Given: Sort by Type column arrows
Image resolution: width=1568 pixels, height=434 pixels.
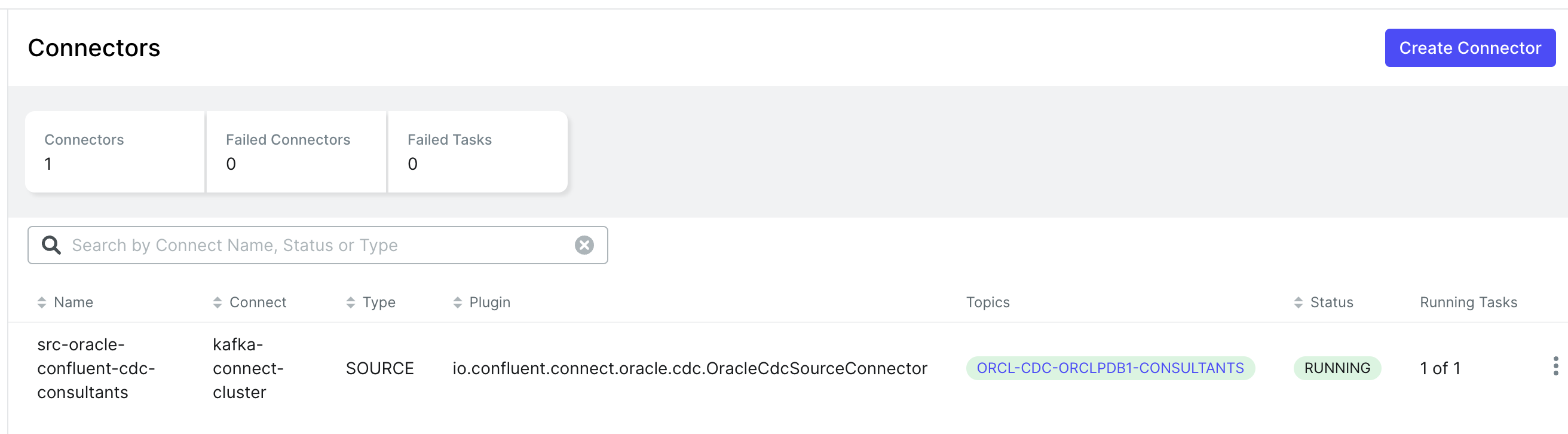Looking at the screenshot, I should pos(351,302).
